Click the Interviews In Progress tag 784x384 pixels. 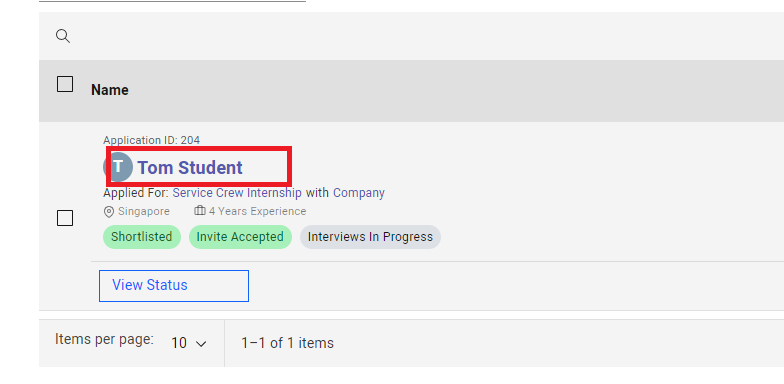point(370,237)
